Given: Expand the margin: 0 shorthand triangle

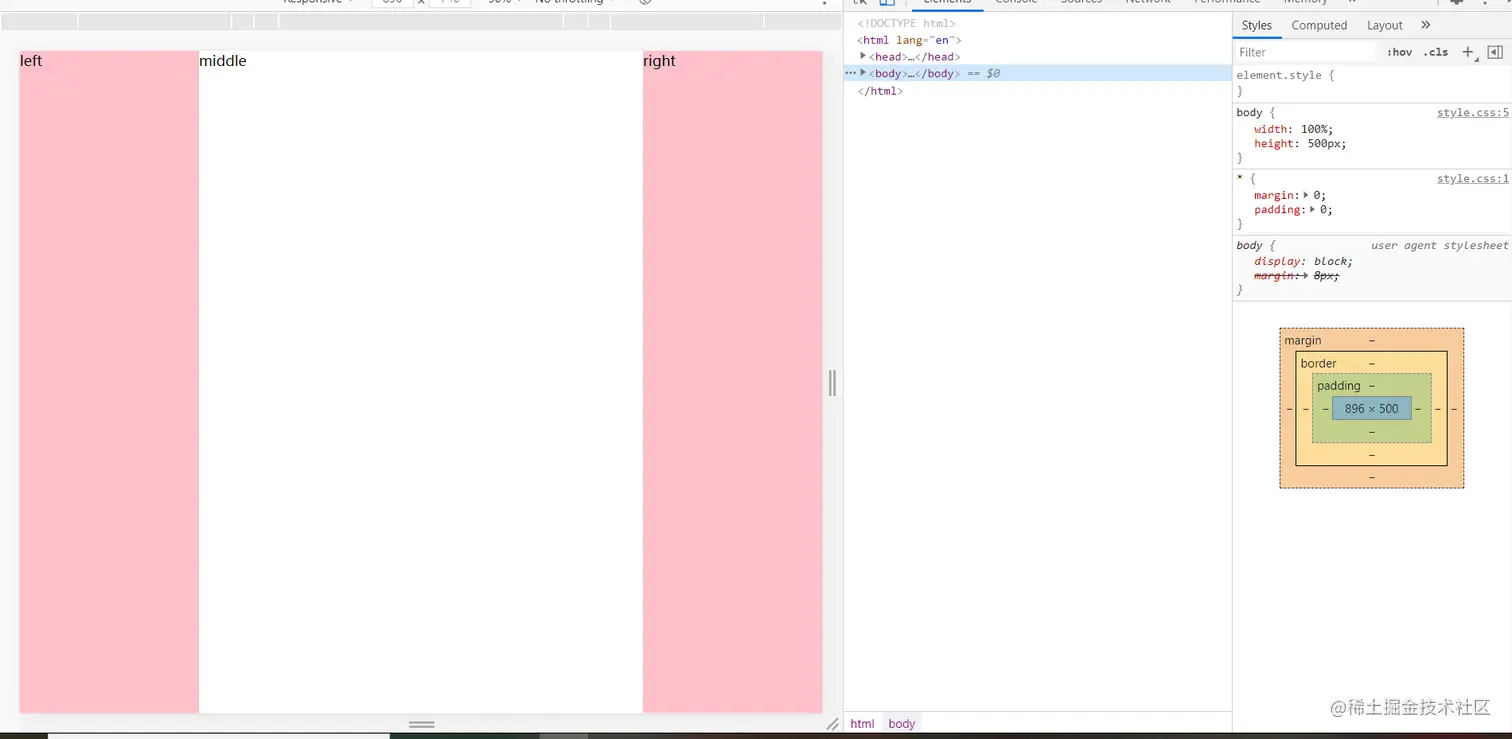Looking at the screenshot, I should coord(1306,195).
